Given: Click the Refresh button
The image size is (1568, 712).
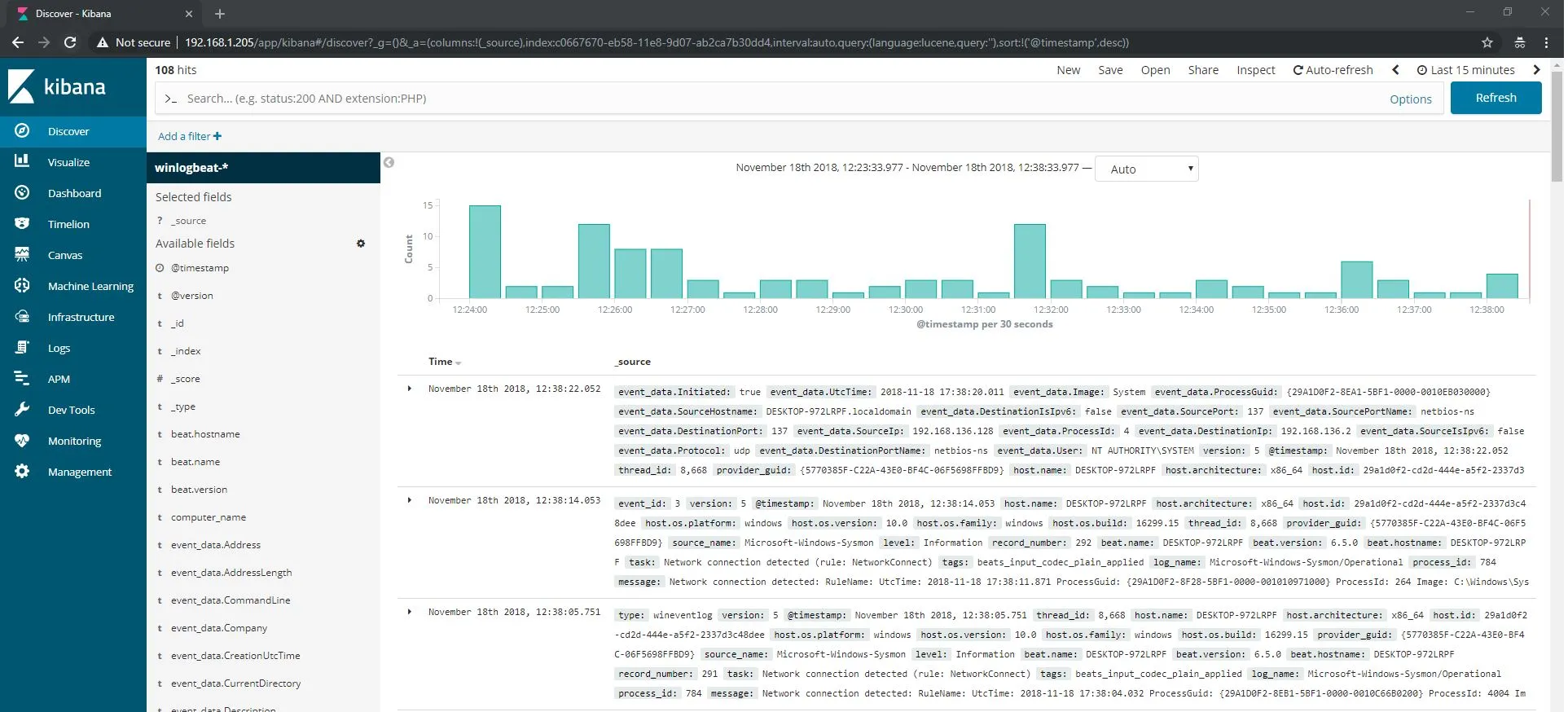Looking at the screenshot, I should [x=1496, y=98].
